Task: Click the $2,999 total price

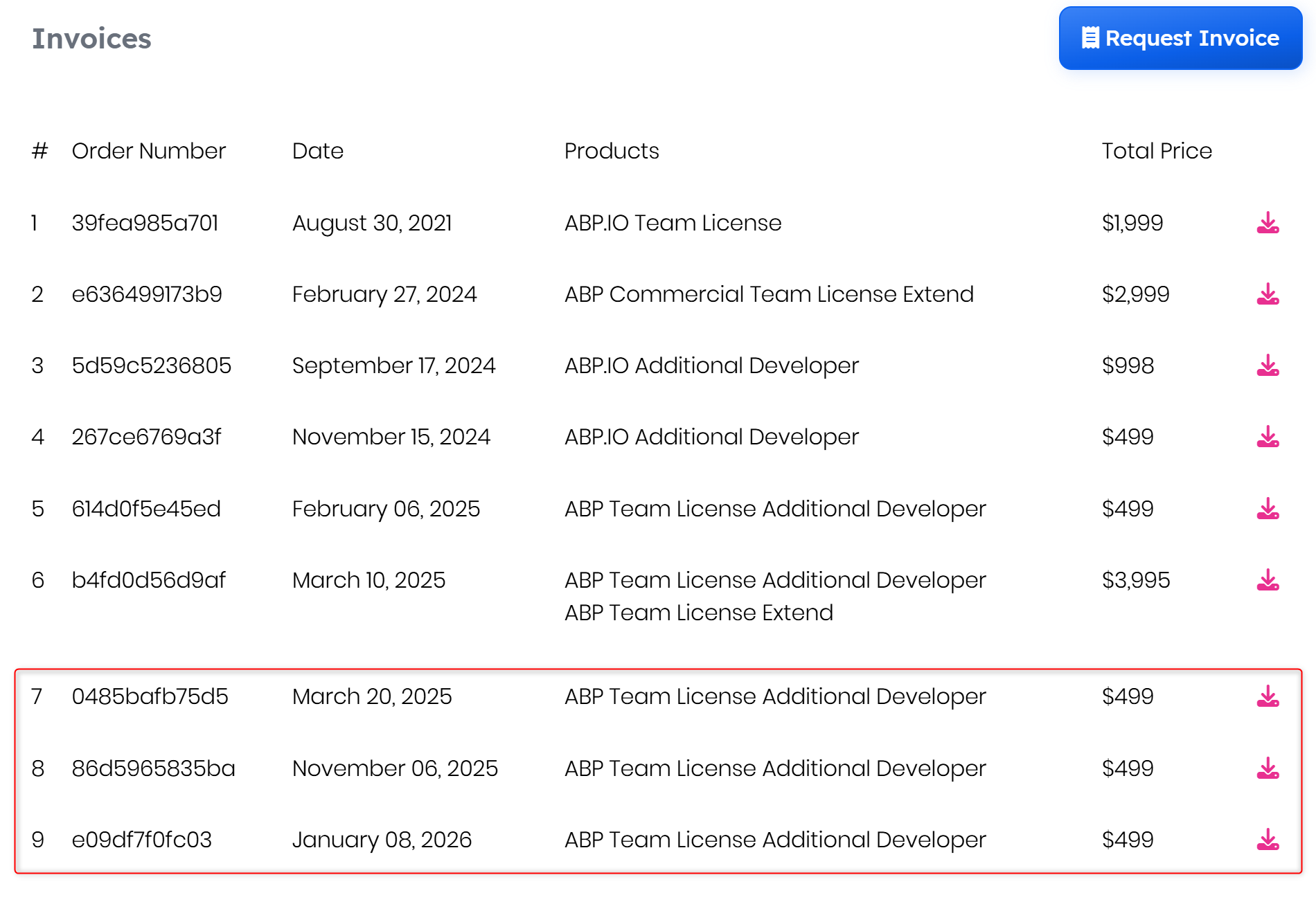Action: point(1135,294)
